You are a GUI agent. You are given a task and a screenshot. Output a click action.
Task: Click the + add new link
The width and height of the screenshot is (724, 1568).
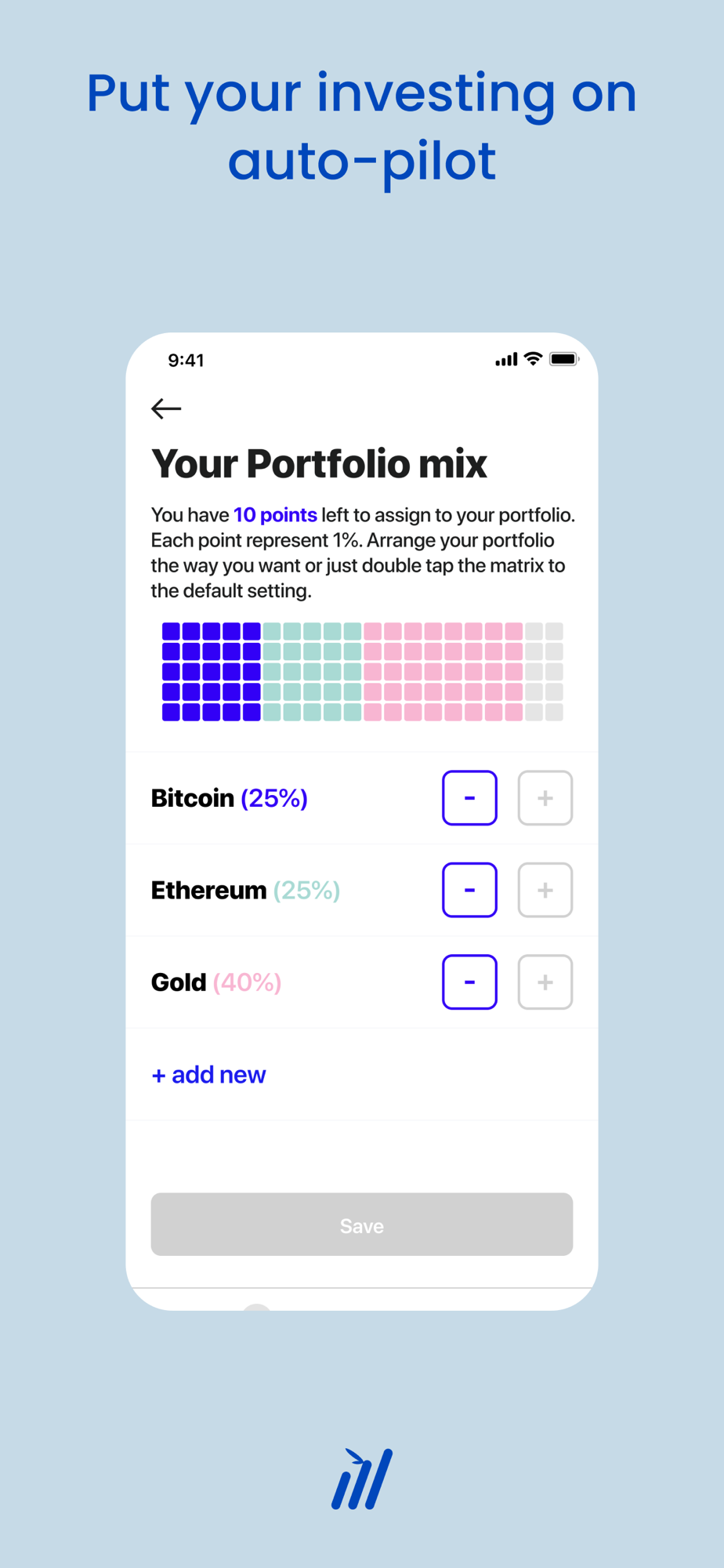[208, 1074]
